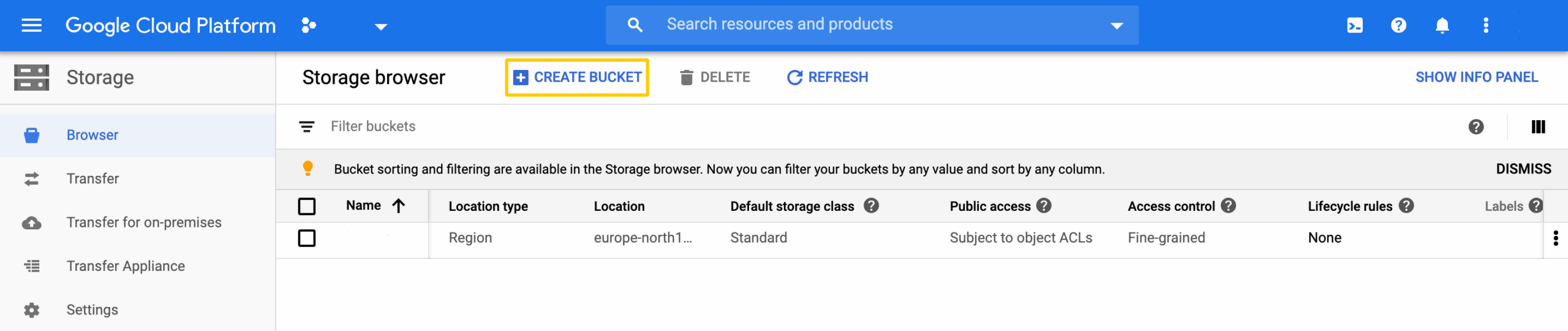
Task: Open the help question mark icon in header
Action: point(1398,25)
